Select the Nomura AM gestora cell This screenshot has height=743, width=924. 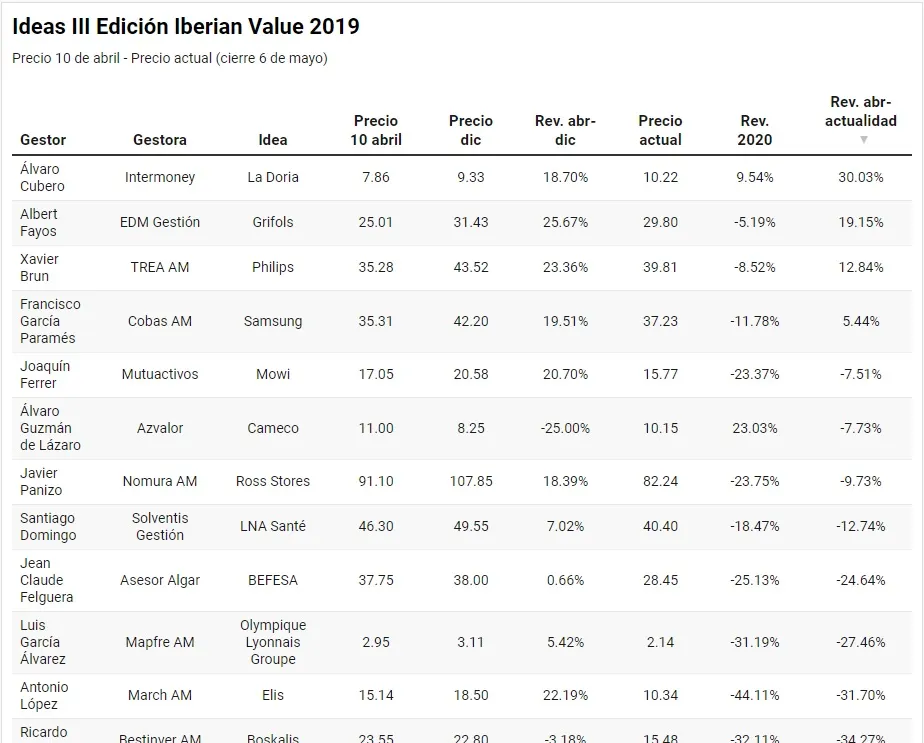click(x=160, y=481)
